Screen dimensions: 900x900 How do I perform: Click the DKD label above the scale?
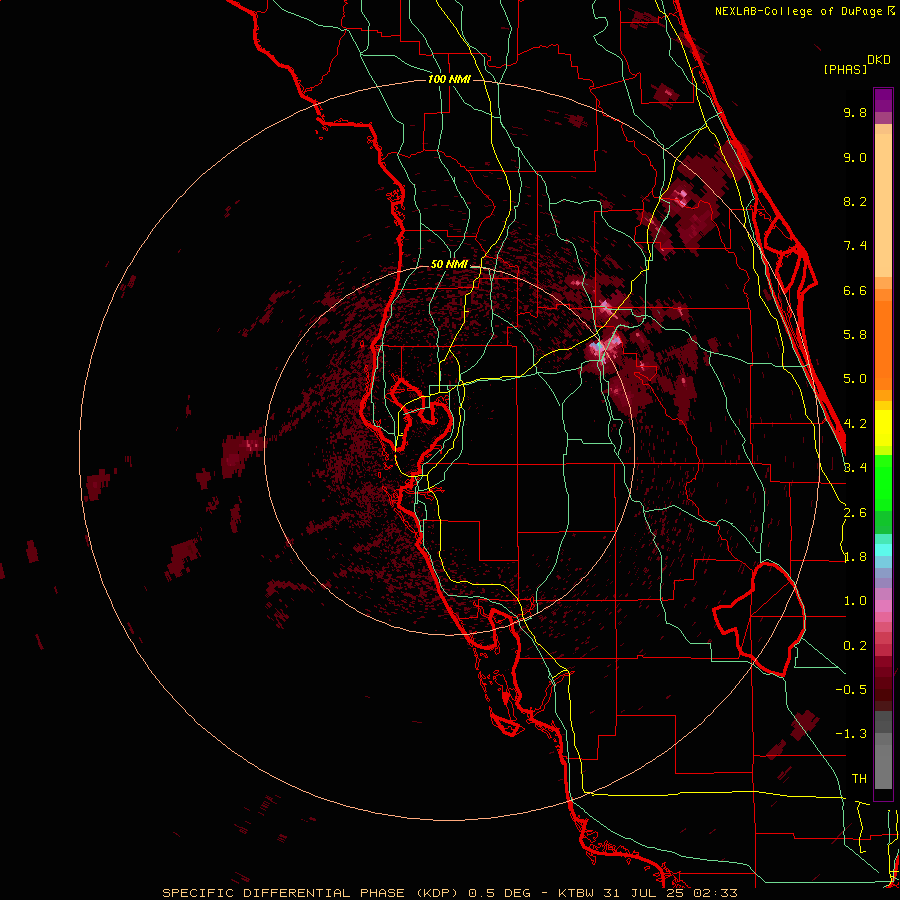click(879, 60)
